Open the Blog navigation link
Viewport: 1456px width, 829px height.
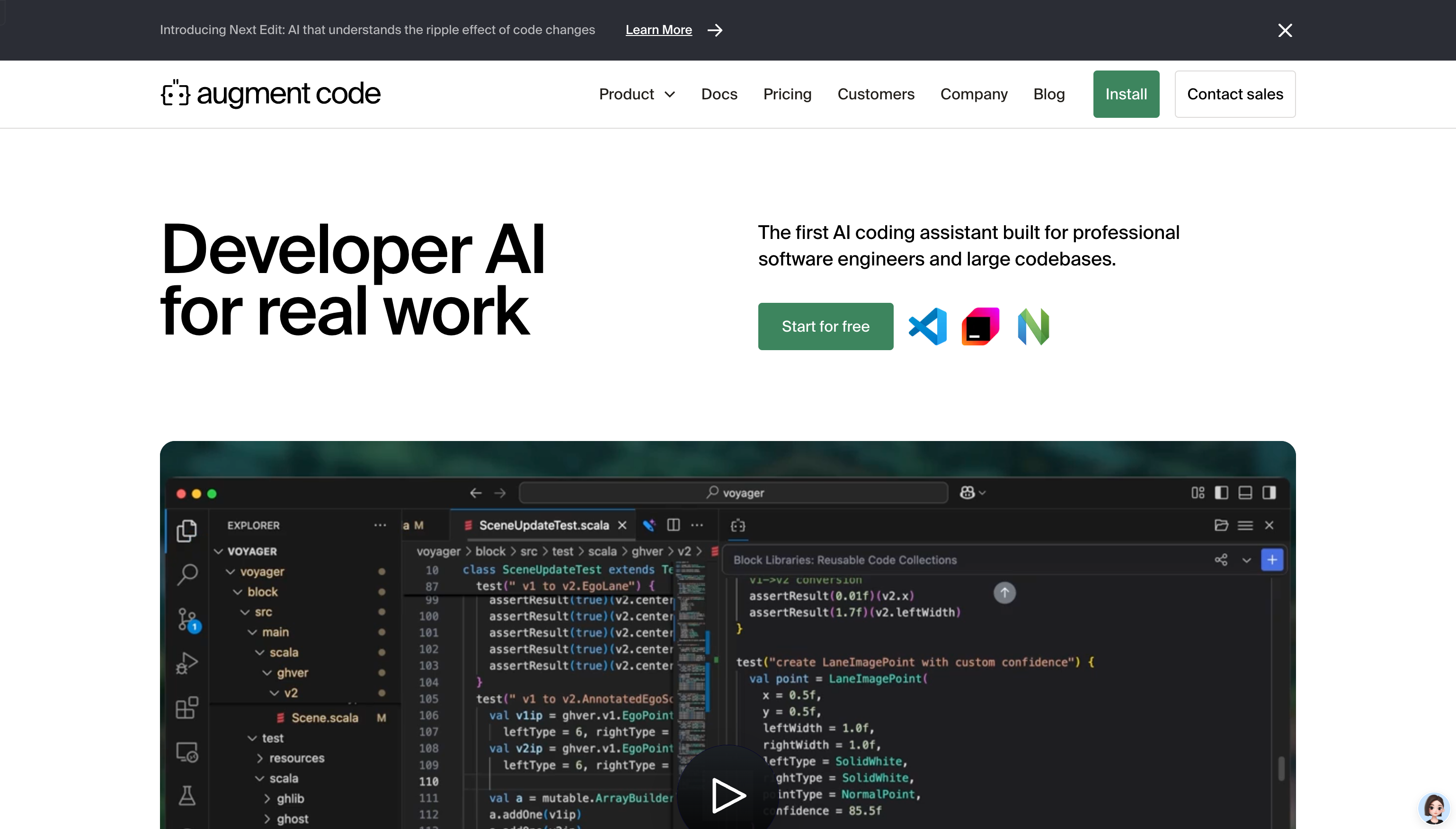(1049, 94)
